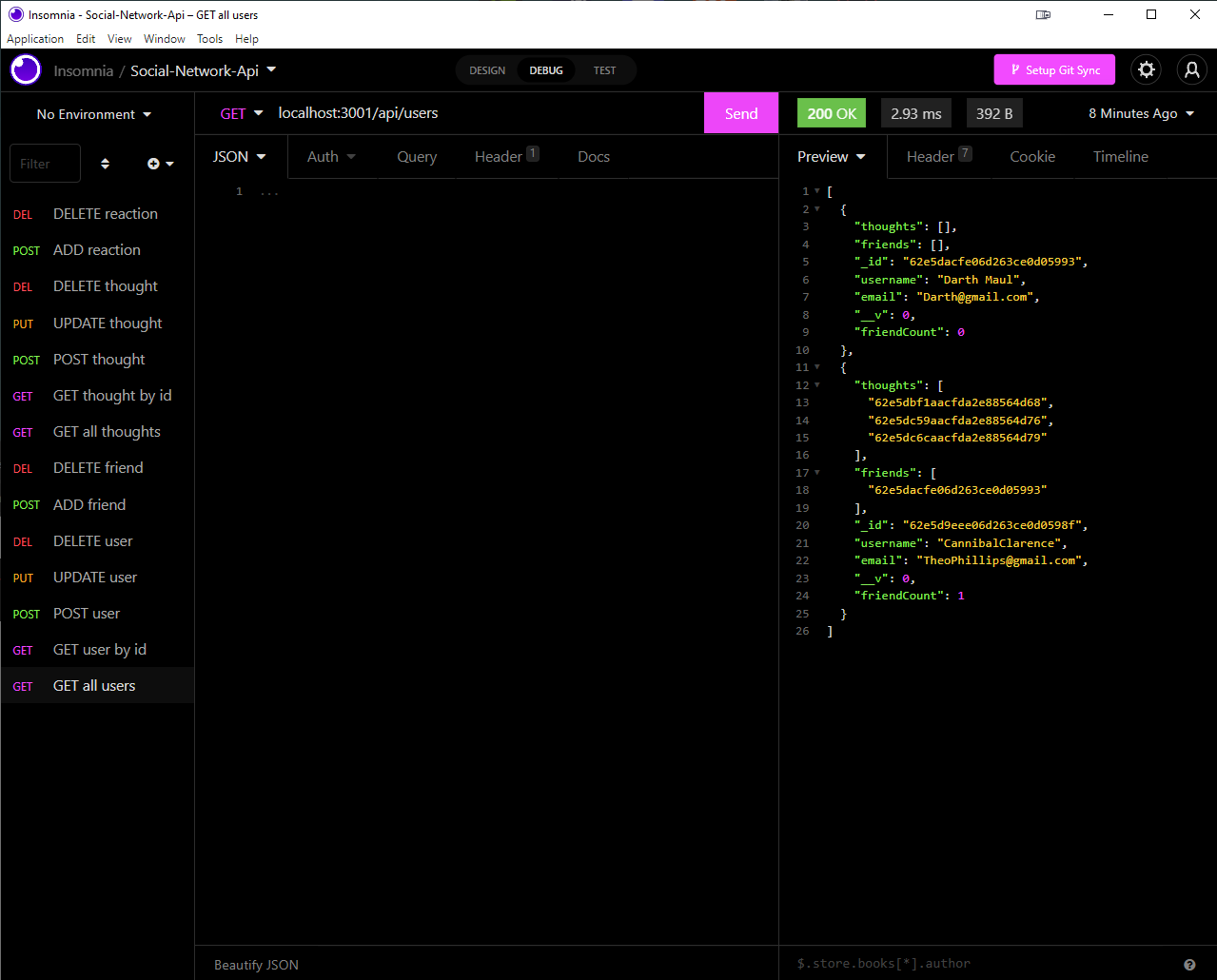Switch to the DESIGN mode tab
This screenshot has height=980, width=1217.
486,69
